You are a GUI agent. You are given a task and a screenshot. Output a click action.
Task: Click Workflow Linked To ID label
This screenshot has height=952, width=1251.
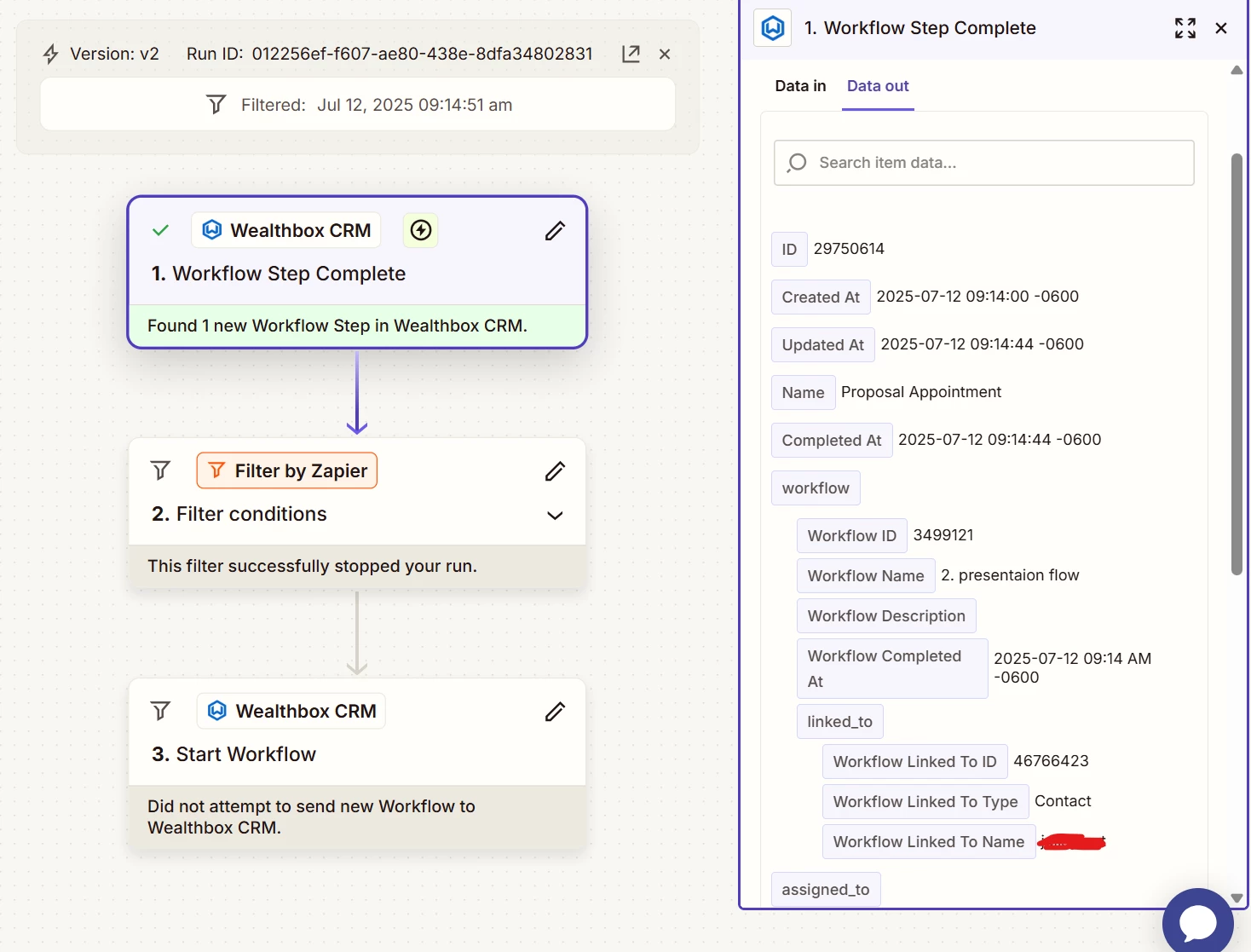(x=914, y=761)
